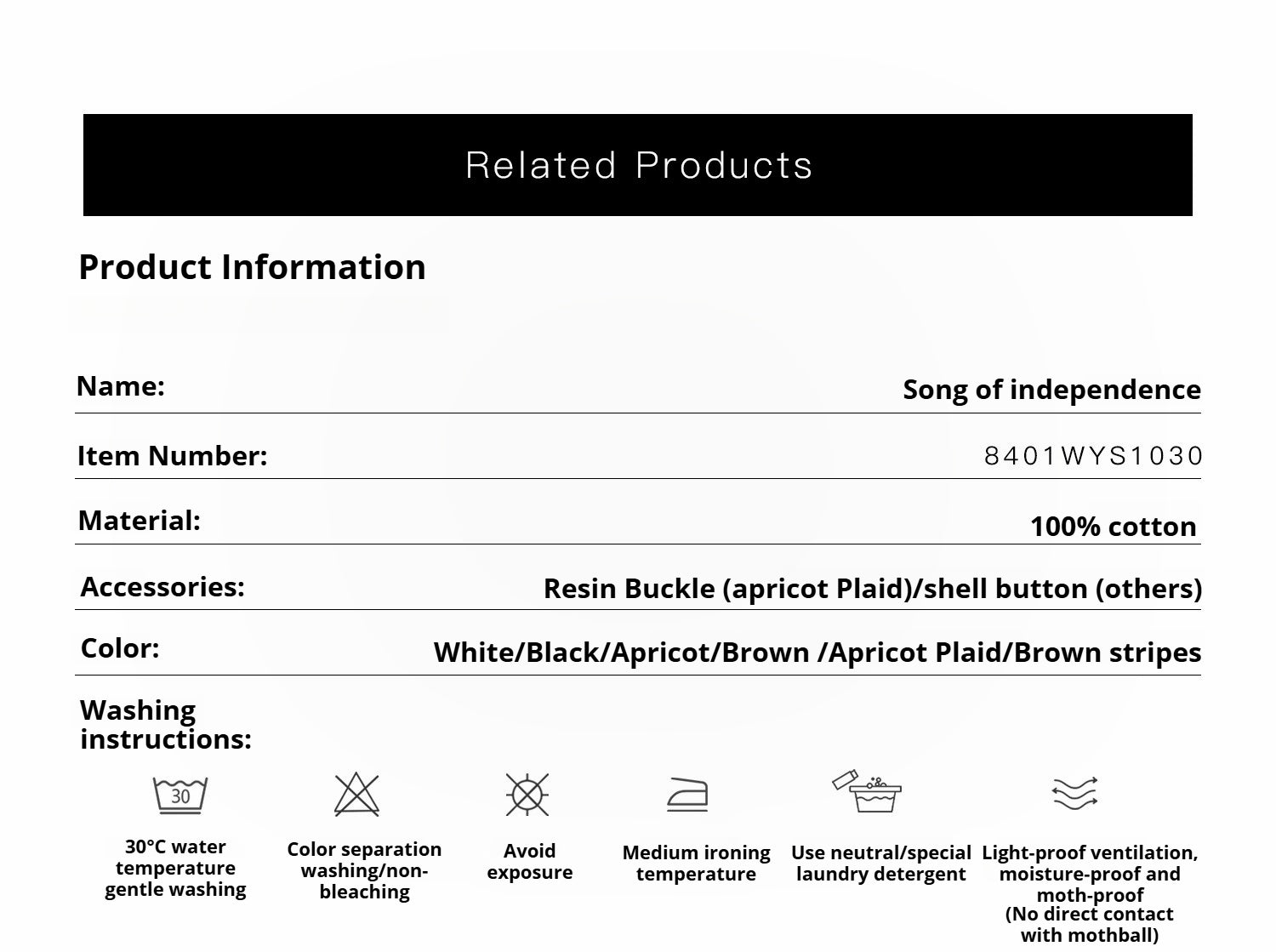Click the laundry detergent basin icon
Screen dimensions: 1276x952
click(x=868, y=791)
